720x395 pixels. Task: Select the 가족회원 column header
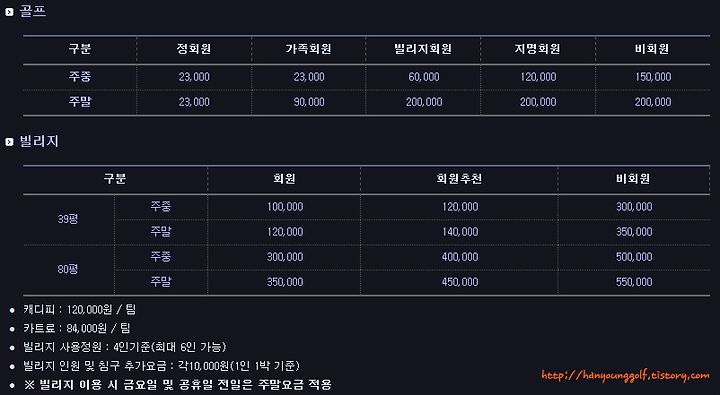coord(309,49)
